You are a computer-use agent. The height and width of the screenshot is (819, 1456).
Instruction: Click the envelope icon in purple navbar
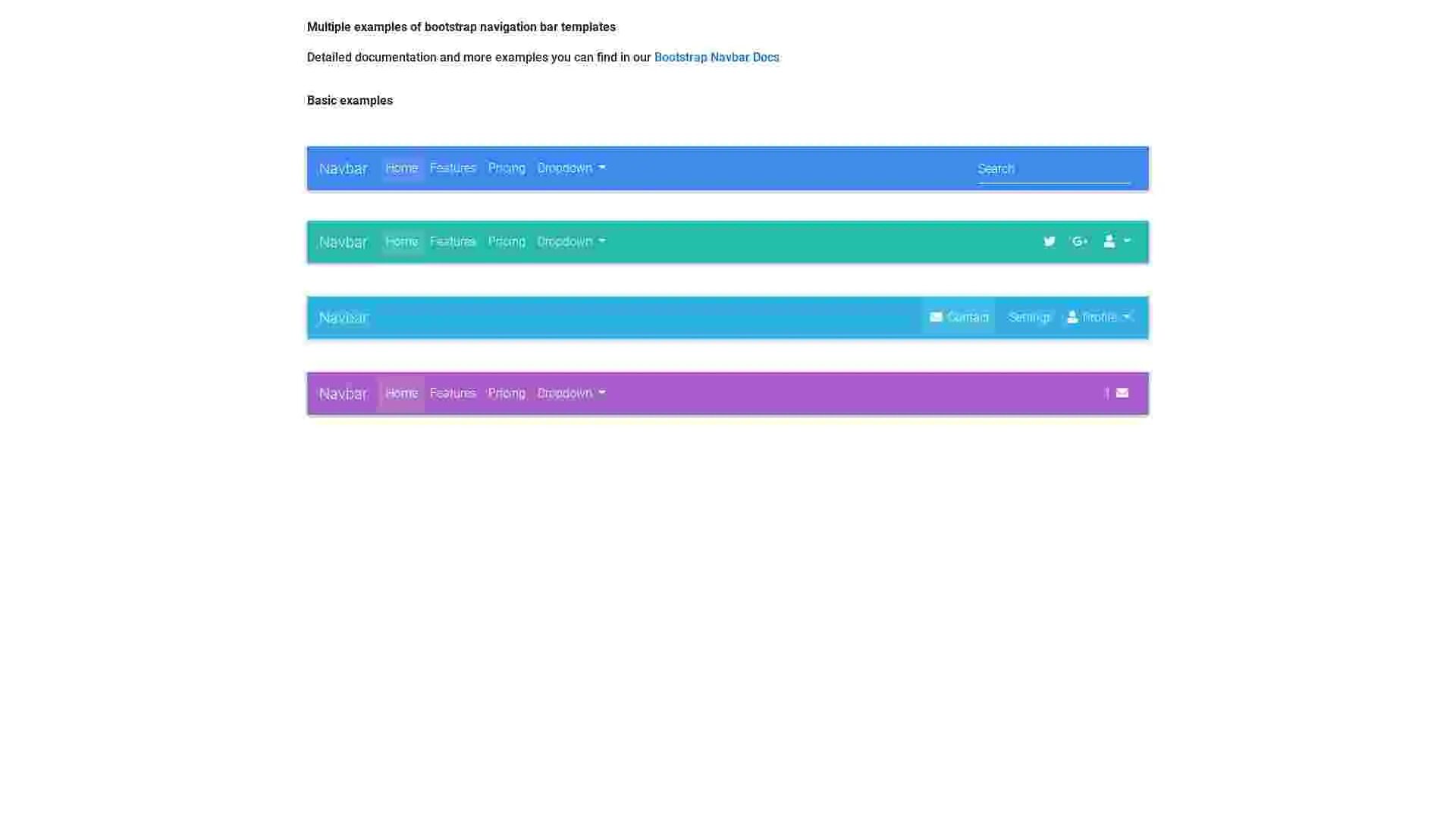(x=1122, y=393)
